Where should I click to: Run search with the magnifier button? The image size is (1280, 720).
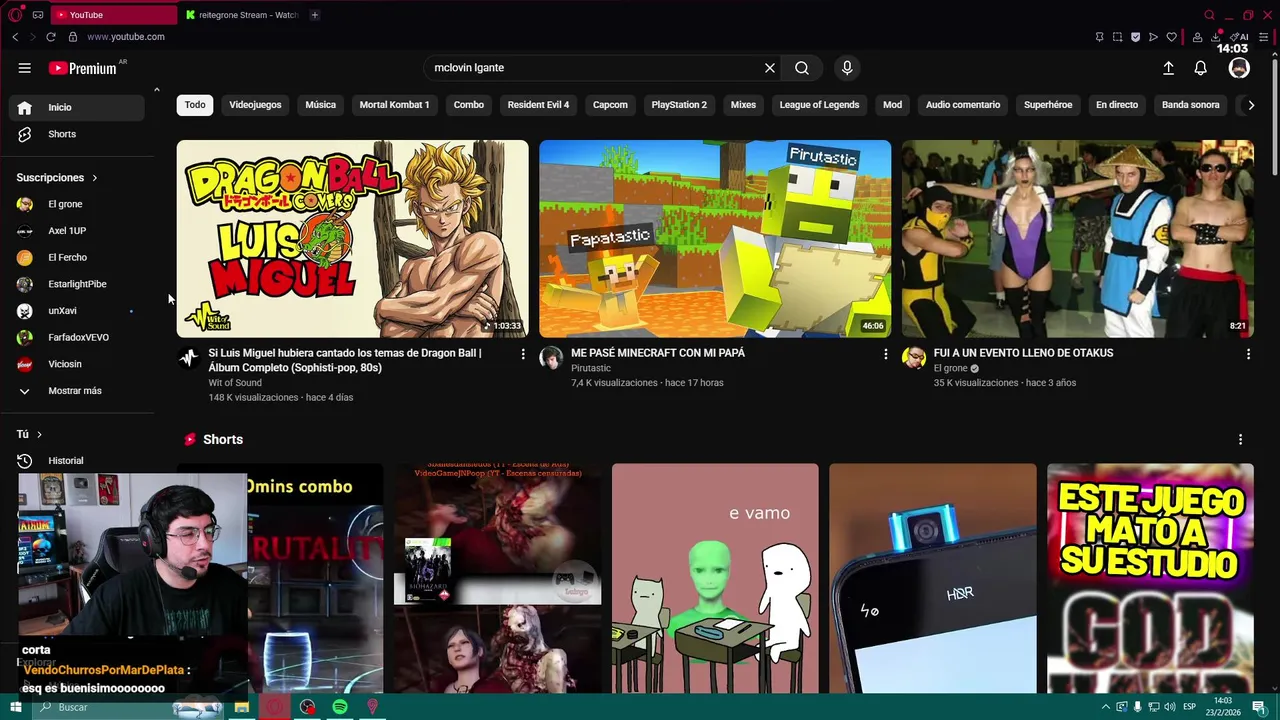[802, 68]
